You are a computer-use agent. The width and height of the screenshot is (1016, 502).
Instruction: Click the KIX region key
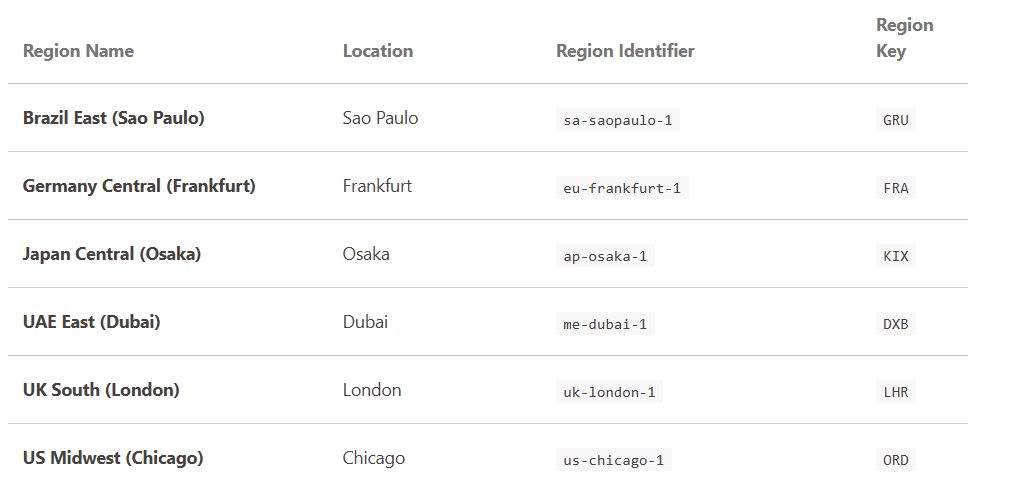(x=895, y=256)
